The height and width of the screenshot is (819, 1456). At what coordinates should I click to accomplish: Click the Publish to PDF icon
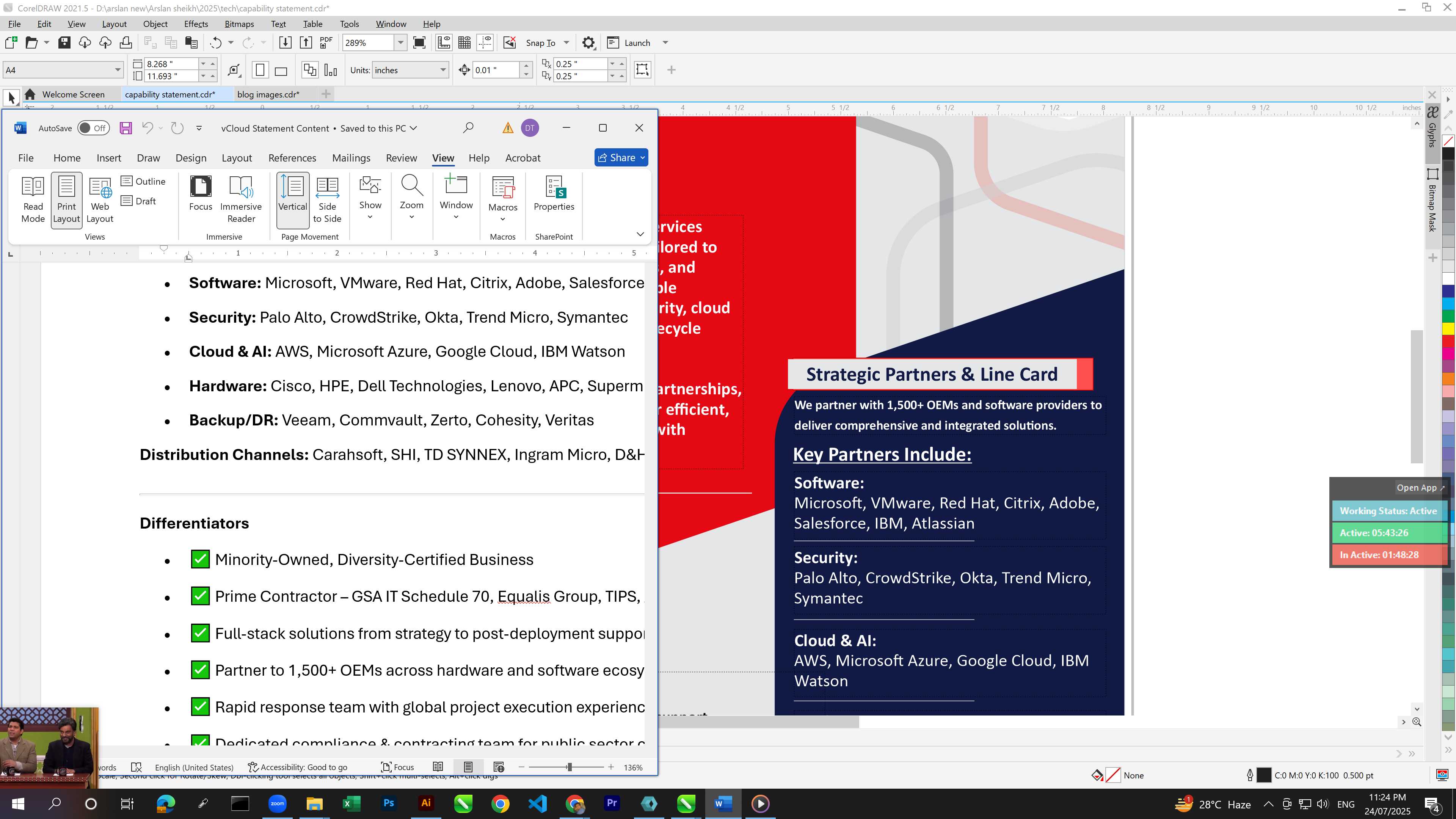(326, 42)
